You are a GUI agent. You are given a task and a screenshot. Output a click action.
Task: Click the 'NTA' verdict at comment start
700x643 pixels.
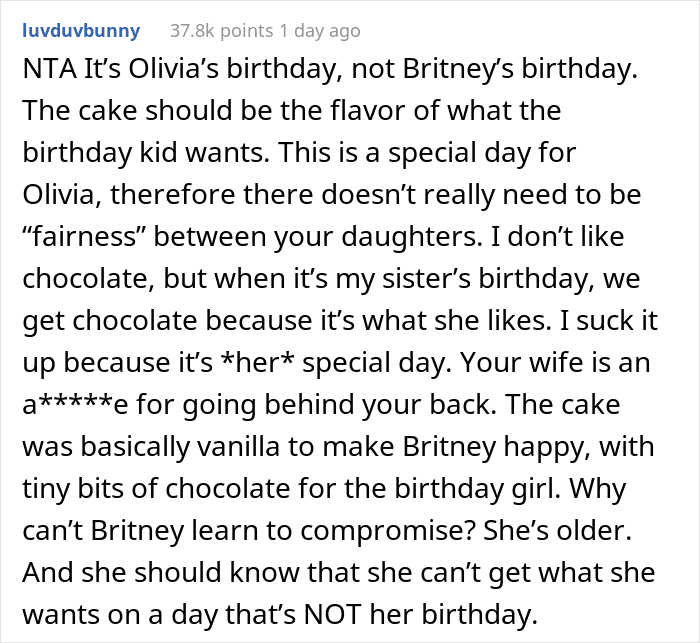[49, 69]
